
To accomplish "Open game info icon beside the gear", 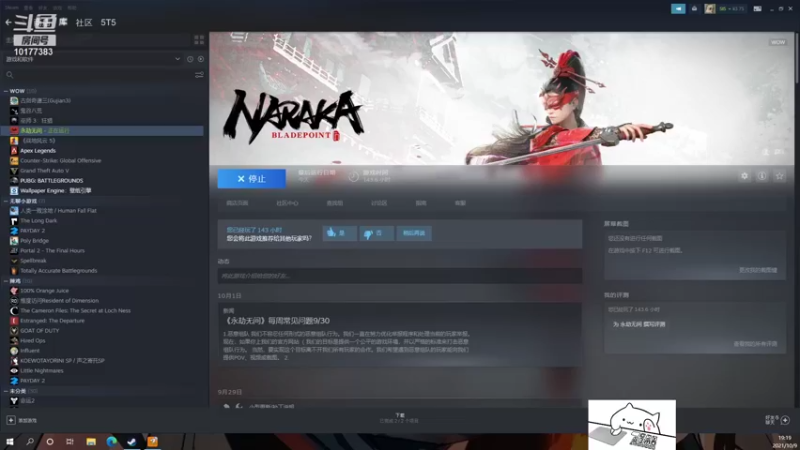I will click(762, 176).
